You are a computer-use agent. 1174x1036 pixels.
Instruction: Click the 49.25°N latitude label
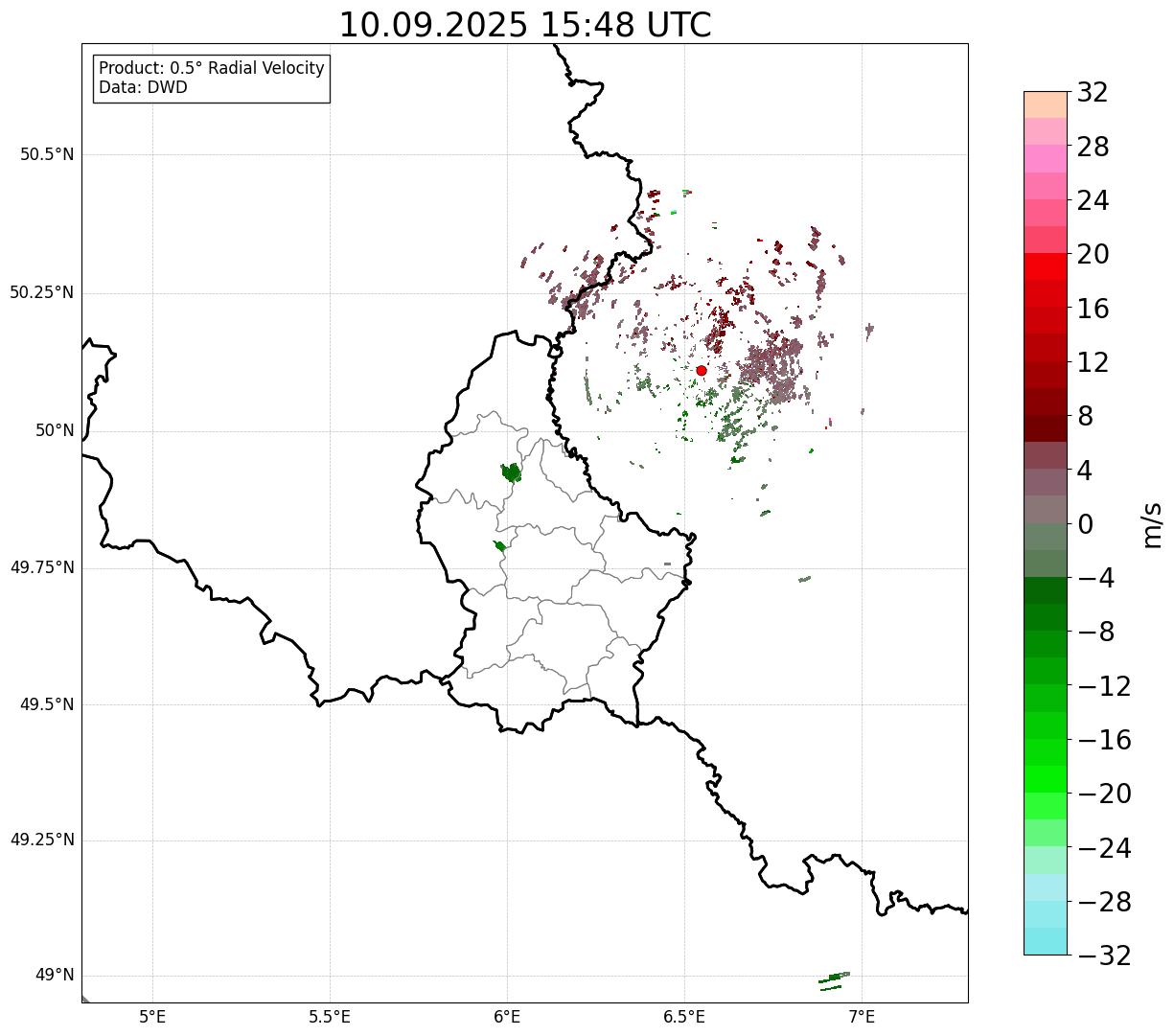42,840
